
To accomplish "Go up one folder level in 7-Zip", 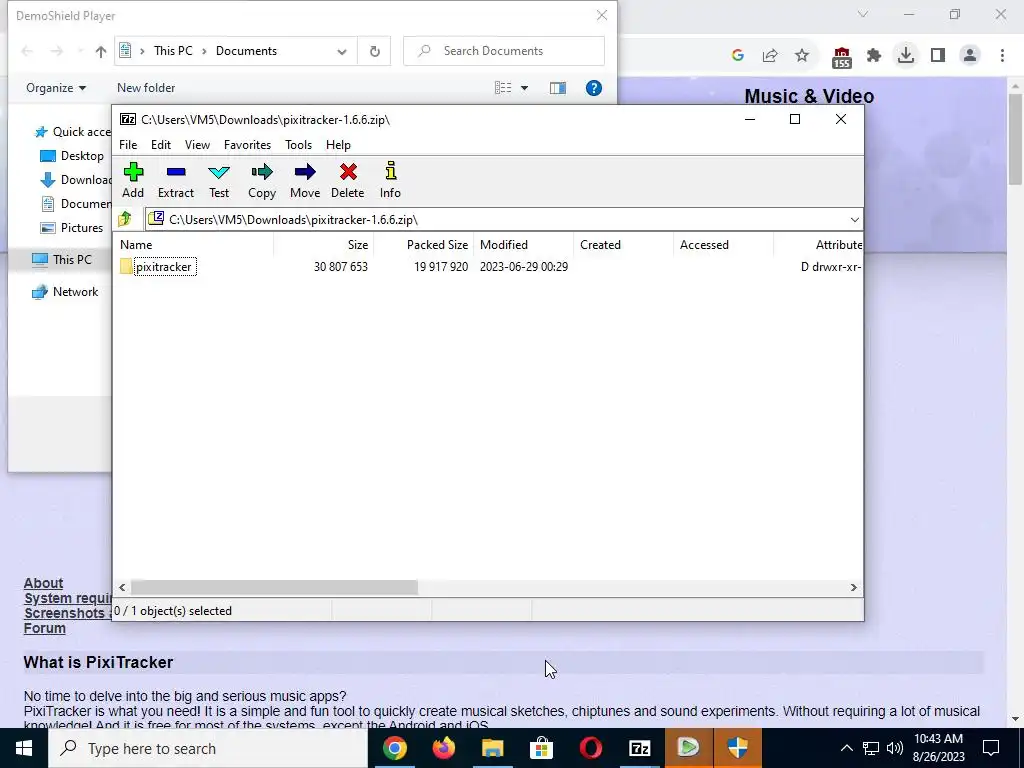I will tap(125, 219).
